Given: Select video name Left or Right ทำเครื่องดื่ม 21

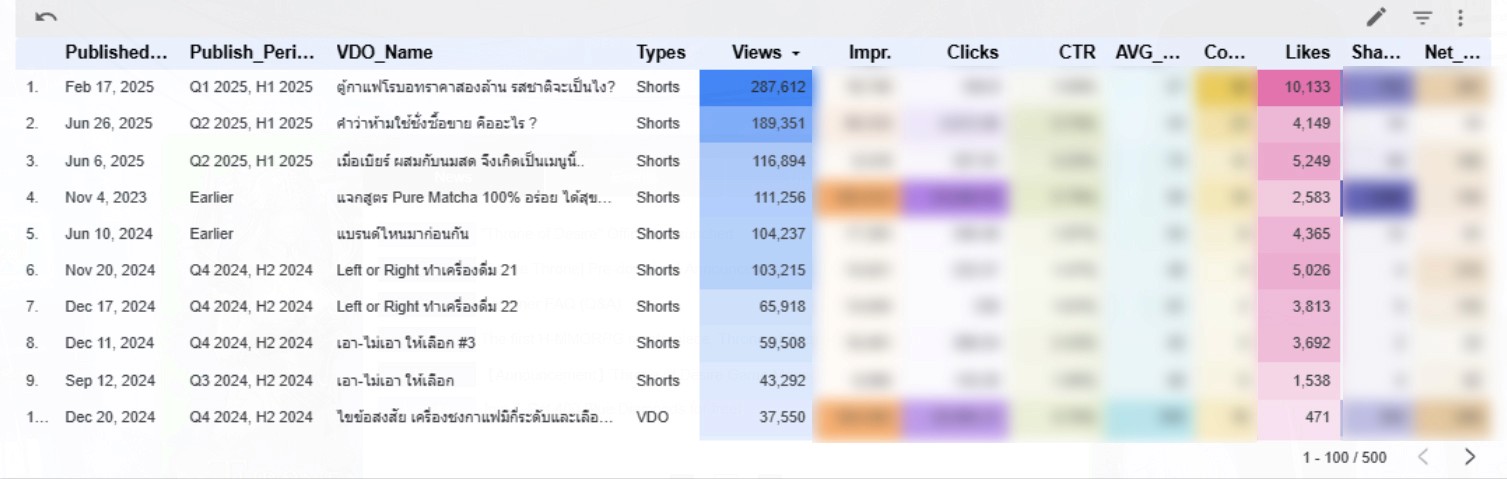Looking at the screenshot, I should click(x=427, y=270).
